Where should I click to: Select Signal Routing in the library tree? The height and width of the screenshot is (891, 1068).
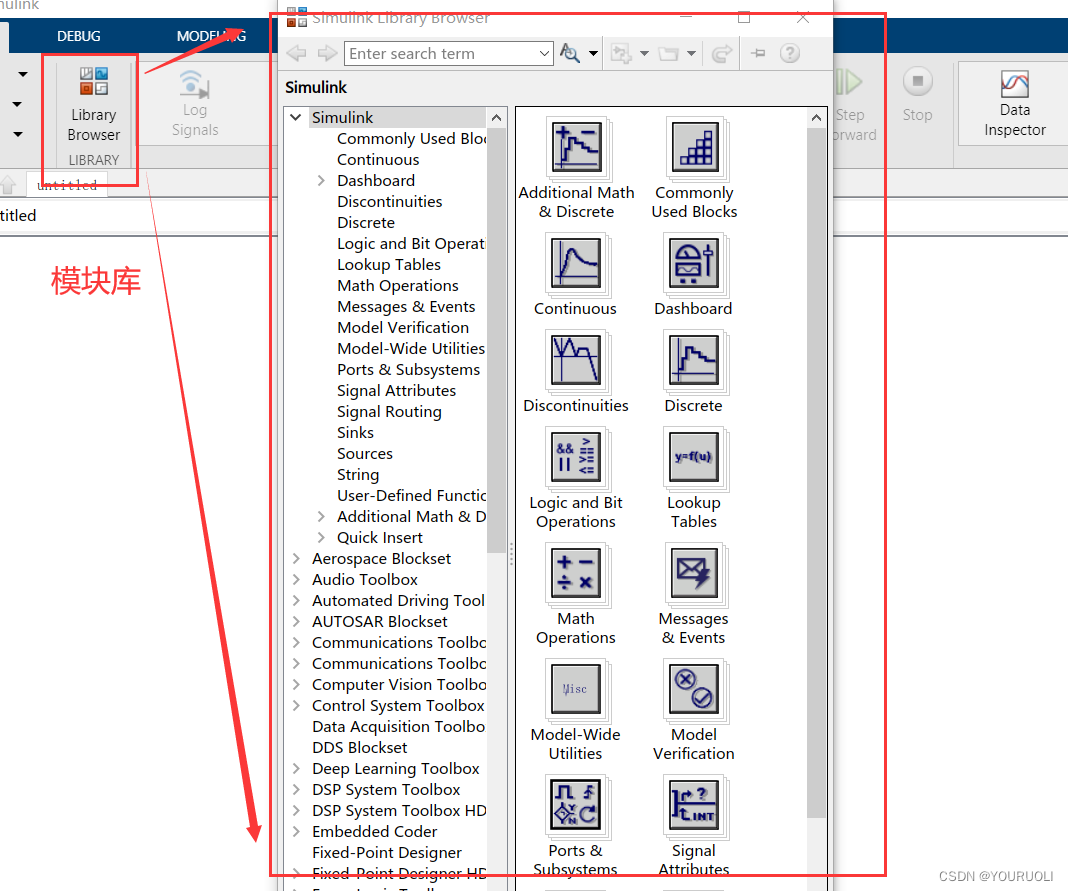[x=389, y=411]
